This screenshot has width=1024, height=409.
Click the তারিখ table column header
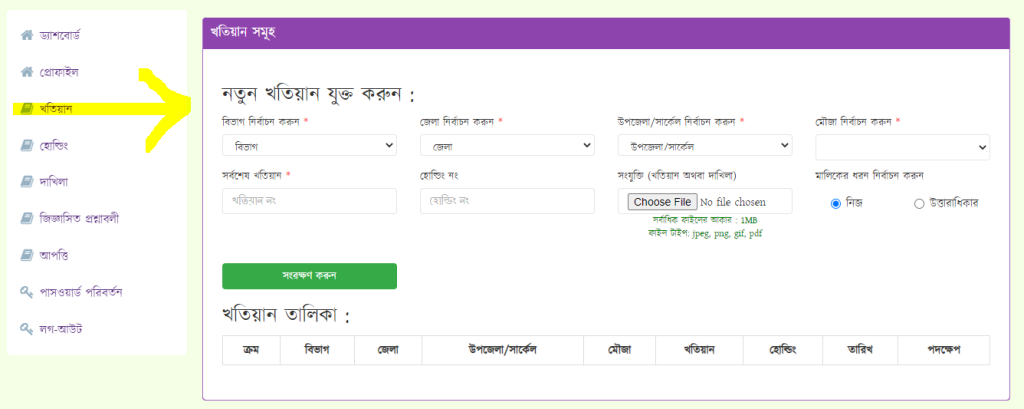pyautogui.click(x=860, y=350)
